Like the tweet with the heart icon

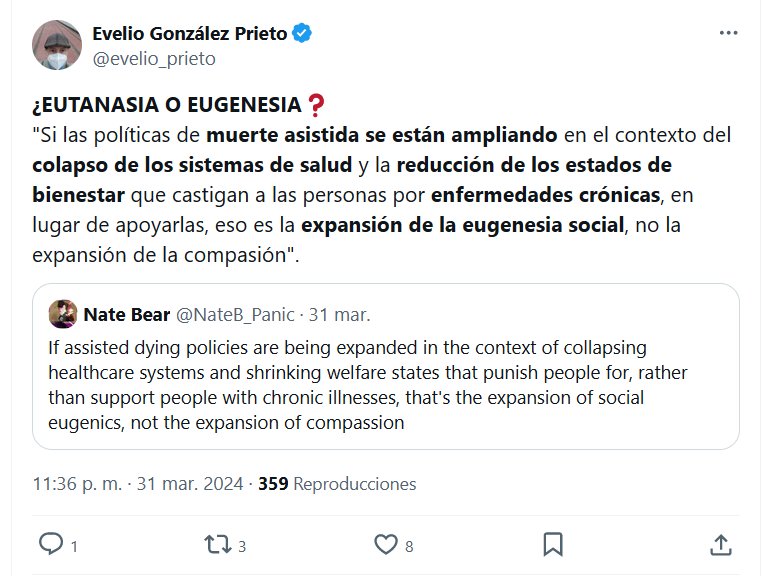tap(386, 544)
